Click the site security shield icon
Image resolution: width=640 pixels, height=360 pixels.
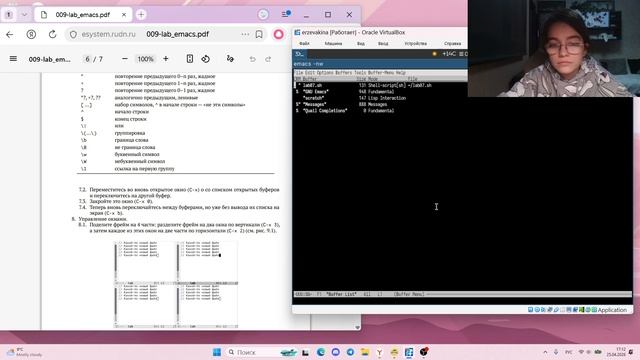click(73, 35)
